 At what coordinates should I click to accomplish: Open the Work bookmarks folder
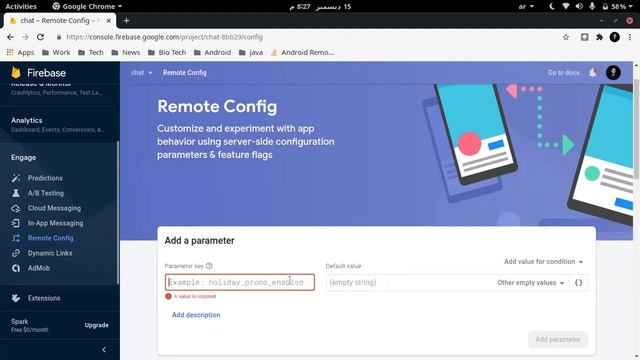(56, 52)
